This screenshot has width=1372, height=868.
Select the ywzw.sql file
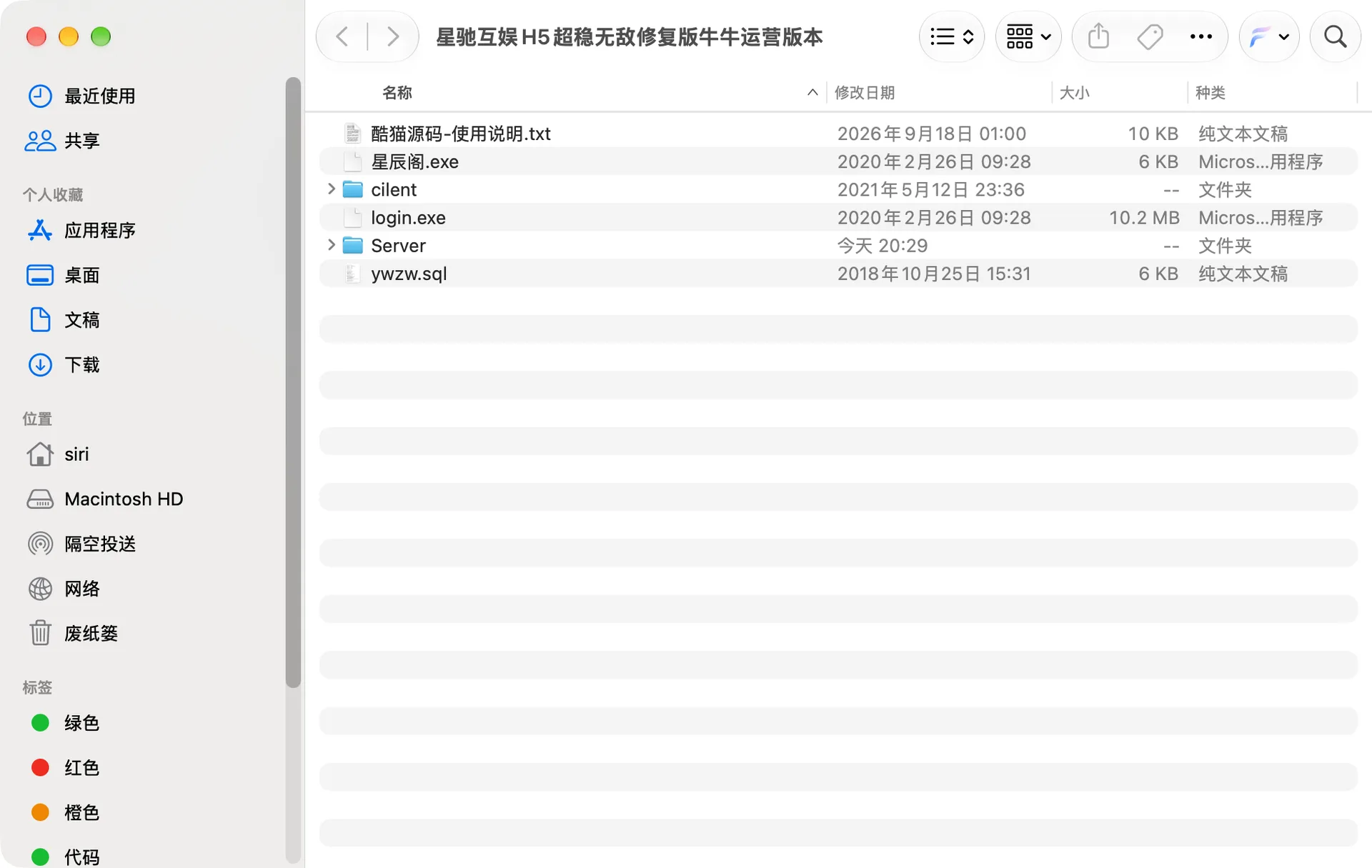pyautogui.click(x=837, y=274)
